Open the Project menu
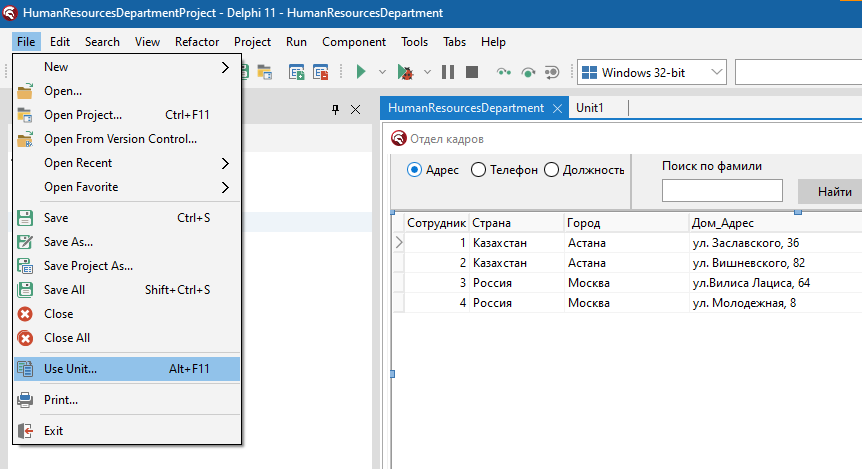The height and width of the screenshot is (469, 862). click(252, 42)
